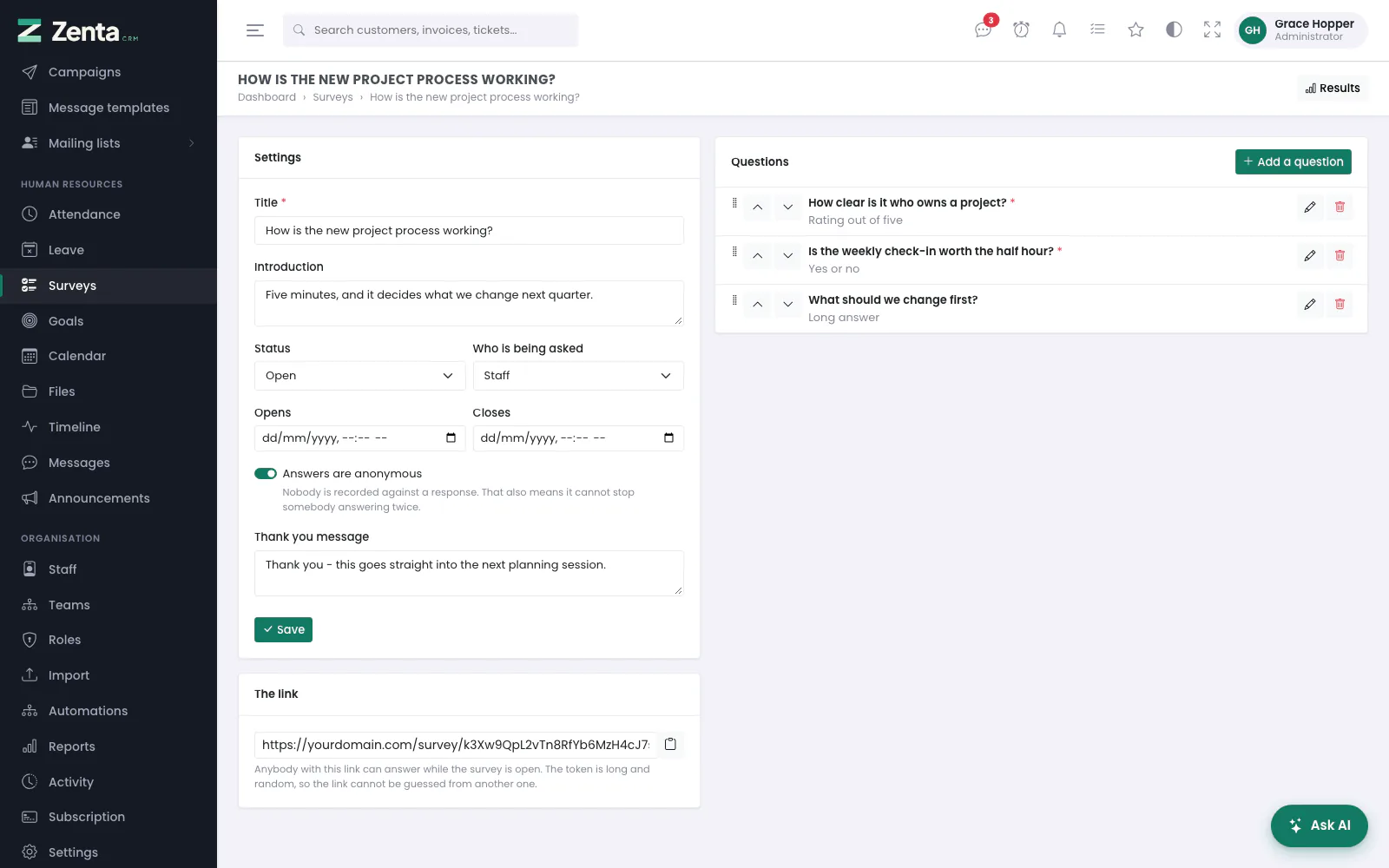Open Roles in sidebar
This screenshot has width=1389, height=868.
pos(109,640)
